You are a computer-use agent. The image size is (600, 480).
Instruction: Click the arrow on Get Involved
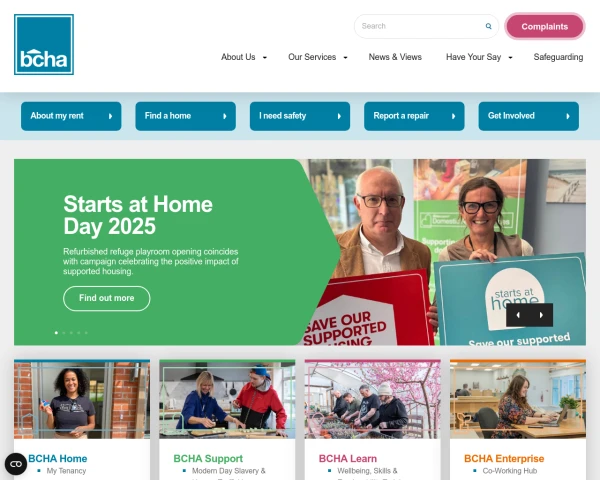pyautogui.click(x=568, y=116)
